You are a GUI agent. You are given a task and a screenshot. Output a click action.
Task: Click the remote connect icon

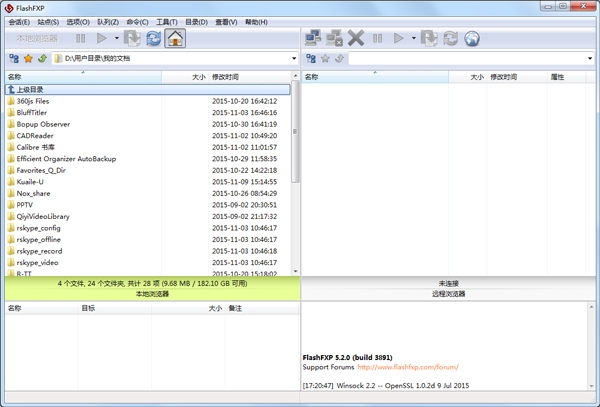coord(313,38)
